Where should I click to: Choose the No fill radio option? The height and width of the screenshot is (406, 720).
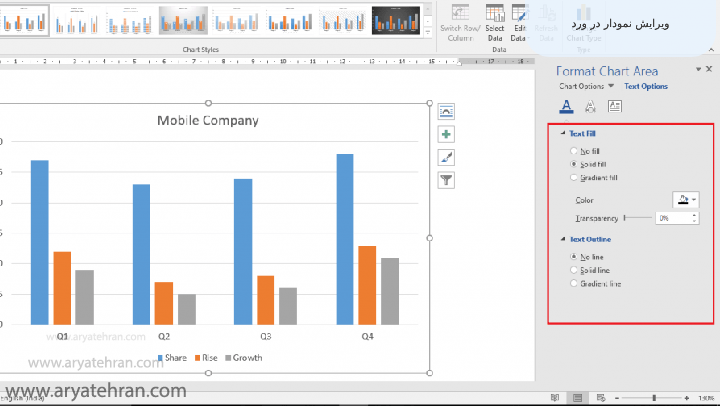pos(573,151)
